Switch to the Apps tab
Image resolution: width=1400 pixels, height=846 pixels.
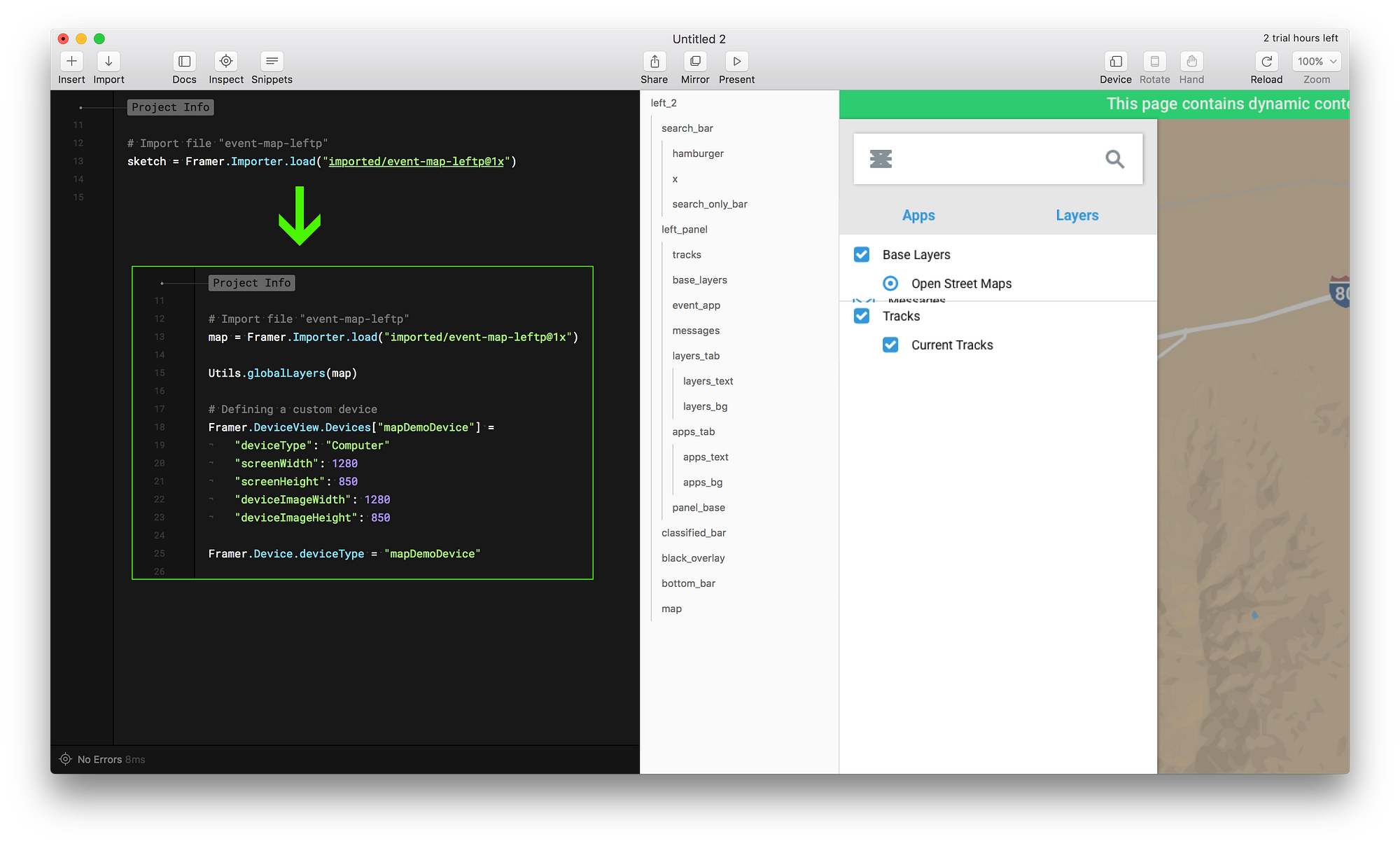918,216
